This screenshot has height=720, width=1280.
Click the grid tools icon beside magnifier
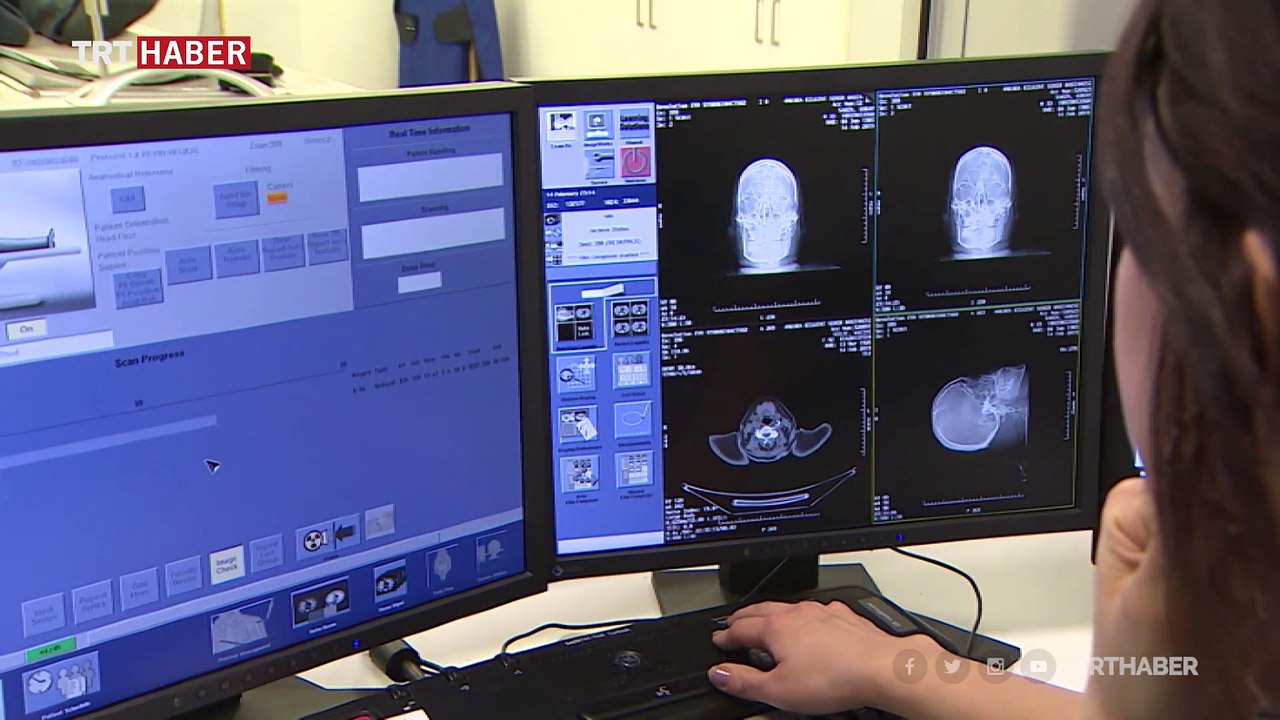[632, 370]
